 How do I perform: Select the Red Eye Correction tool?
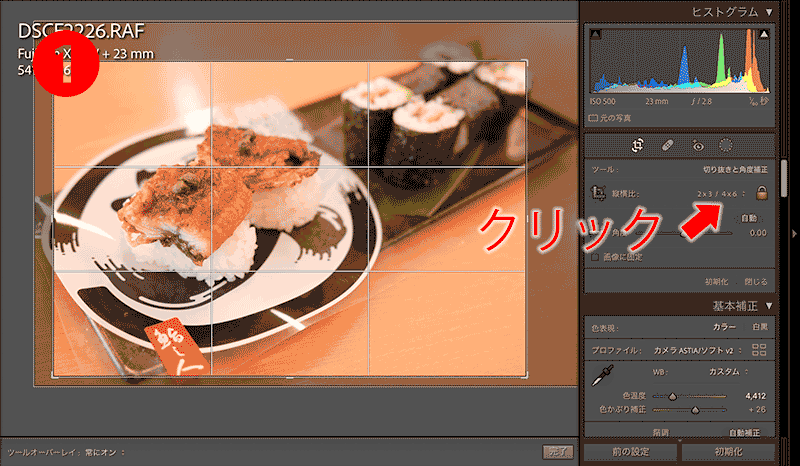(x=697, y=146)
